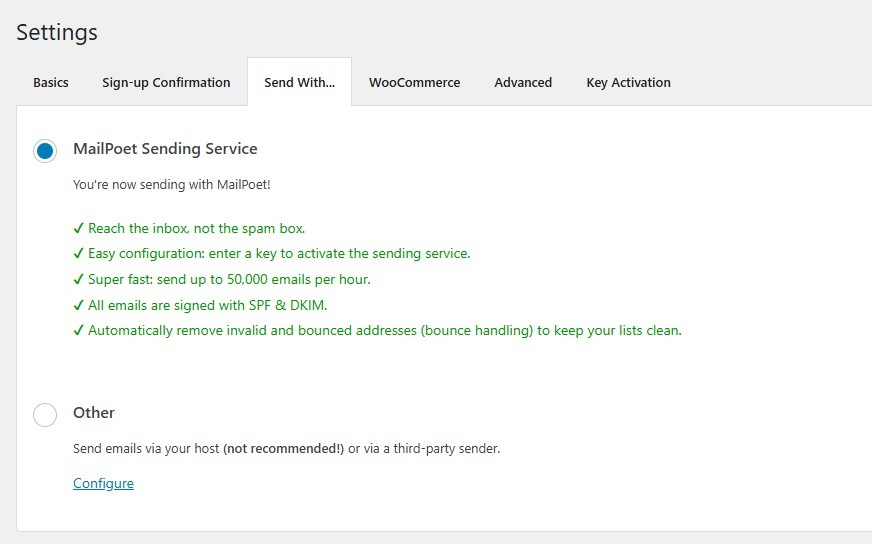Go to the WooCommerce tab

point(414,83)
